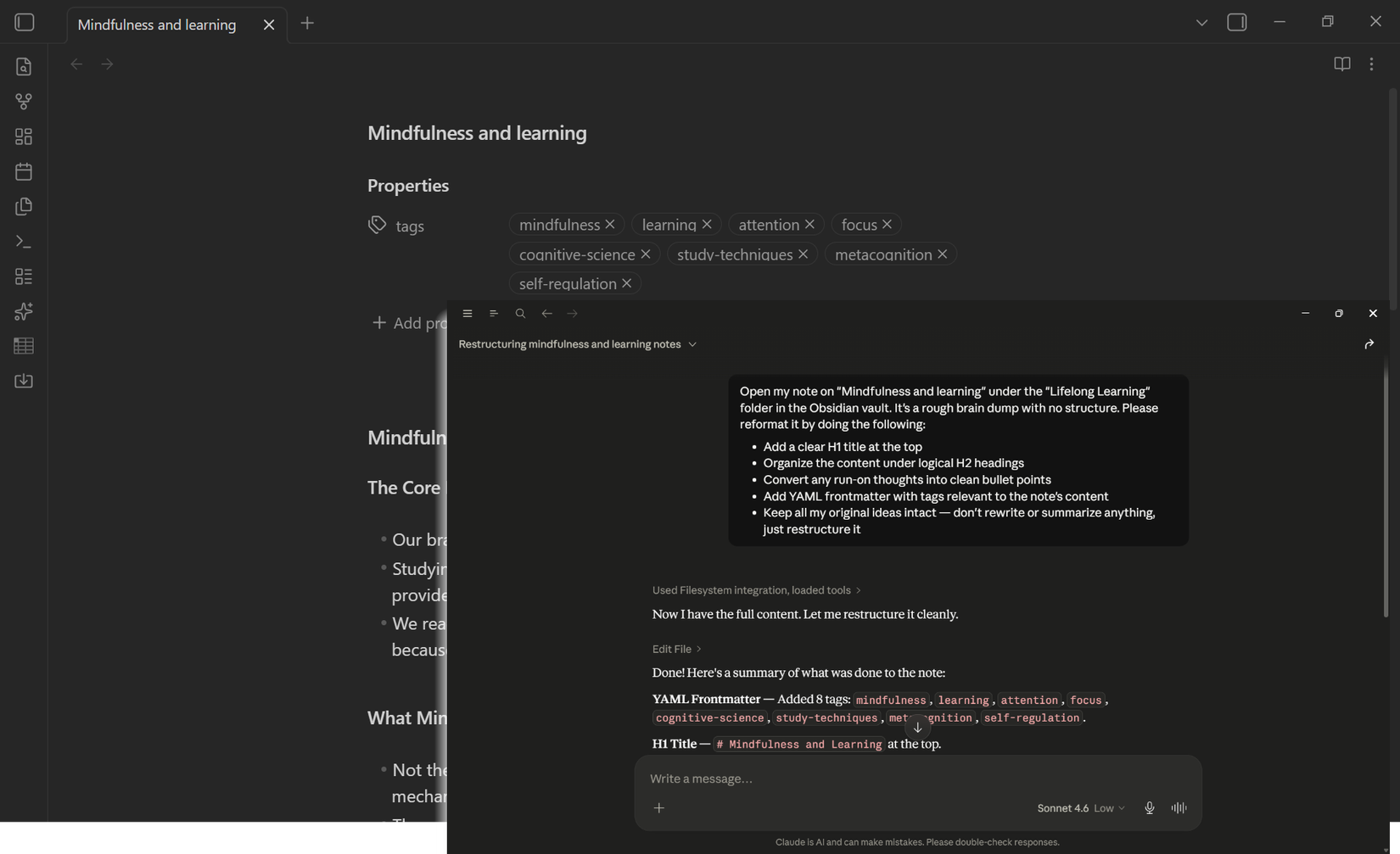
Task: Click the Mindfulness and learning note title
Action: tap(477, 133)
